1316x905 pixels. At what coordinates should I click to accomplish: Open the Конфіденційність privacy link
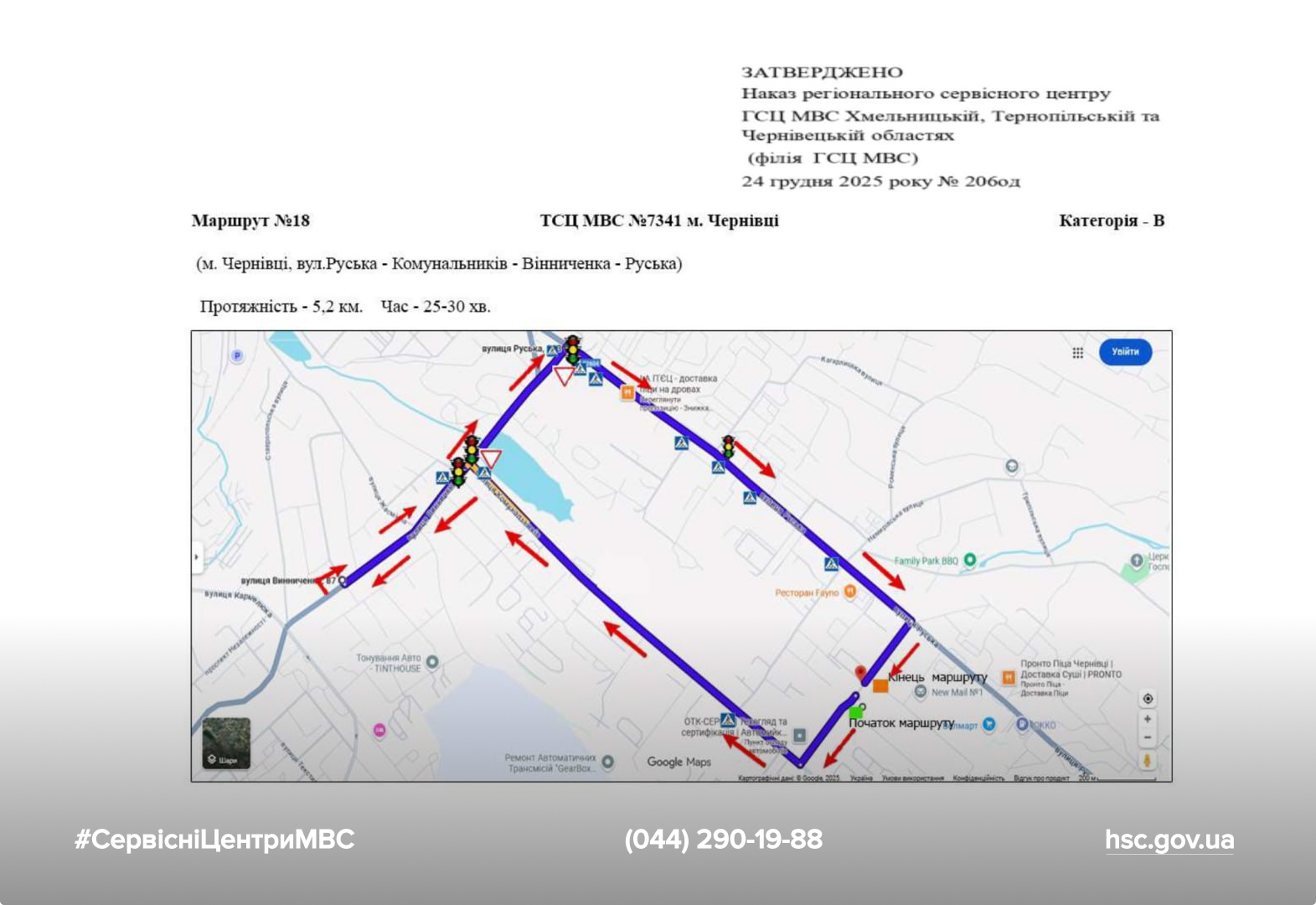978,778
